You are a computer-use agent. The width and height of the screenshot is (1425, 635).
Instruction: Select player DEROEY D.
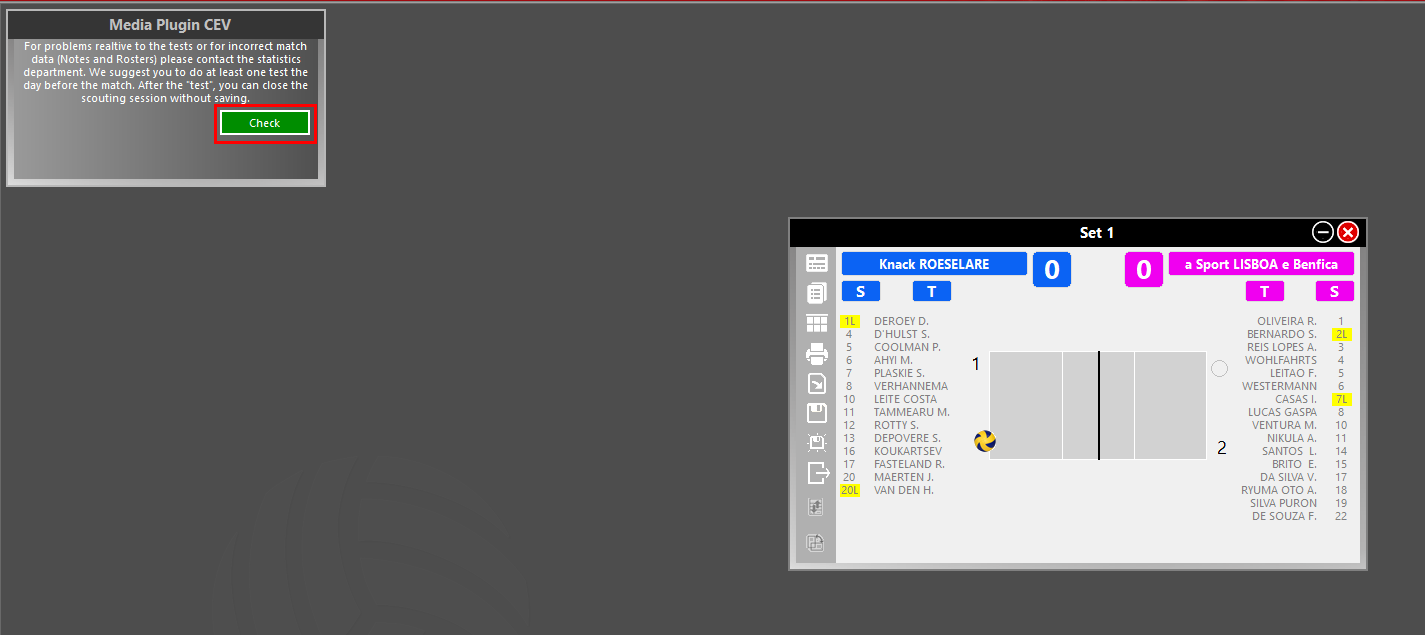pos(901,321)
